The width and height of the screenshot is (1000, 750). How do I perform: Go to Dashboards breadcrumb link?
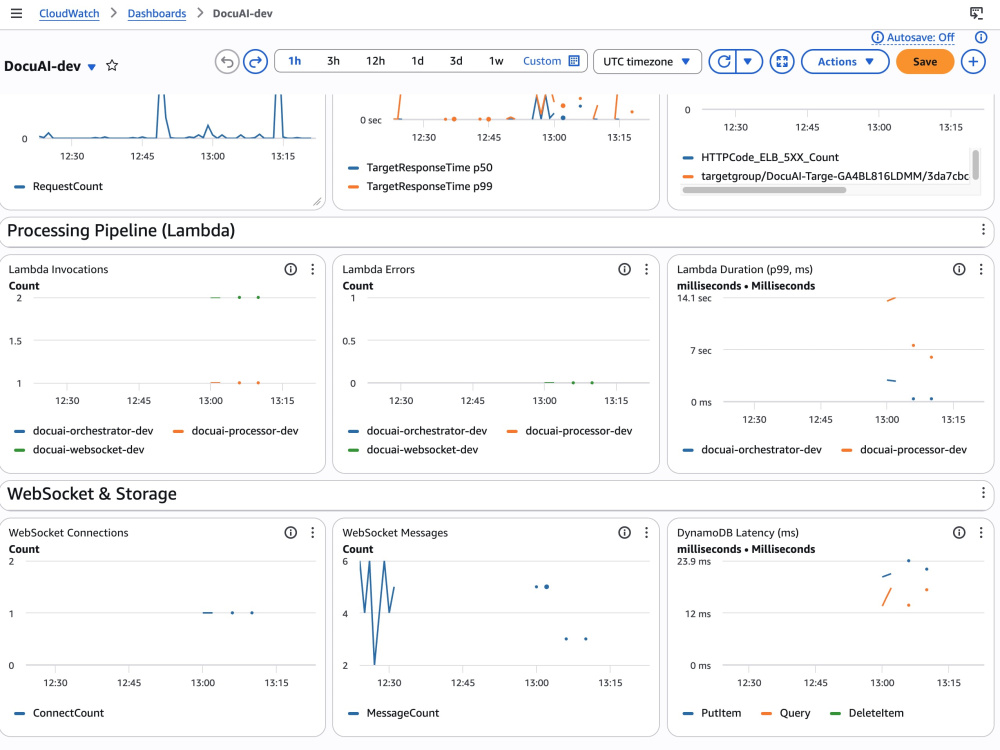click(157, 13)
